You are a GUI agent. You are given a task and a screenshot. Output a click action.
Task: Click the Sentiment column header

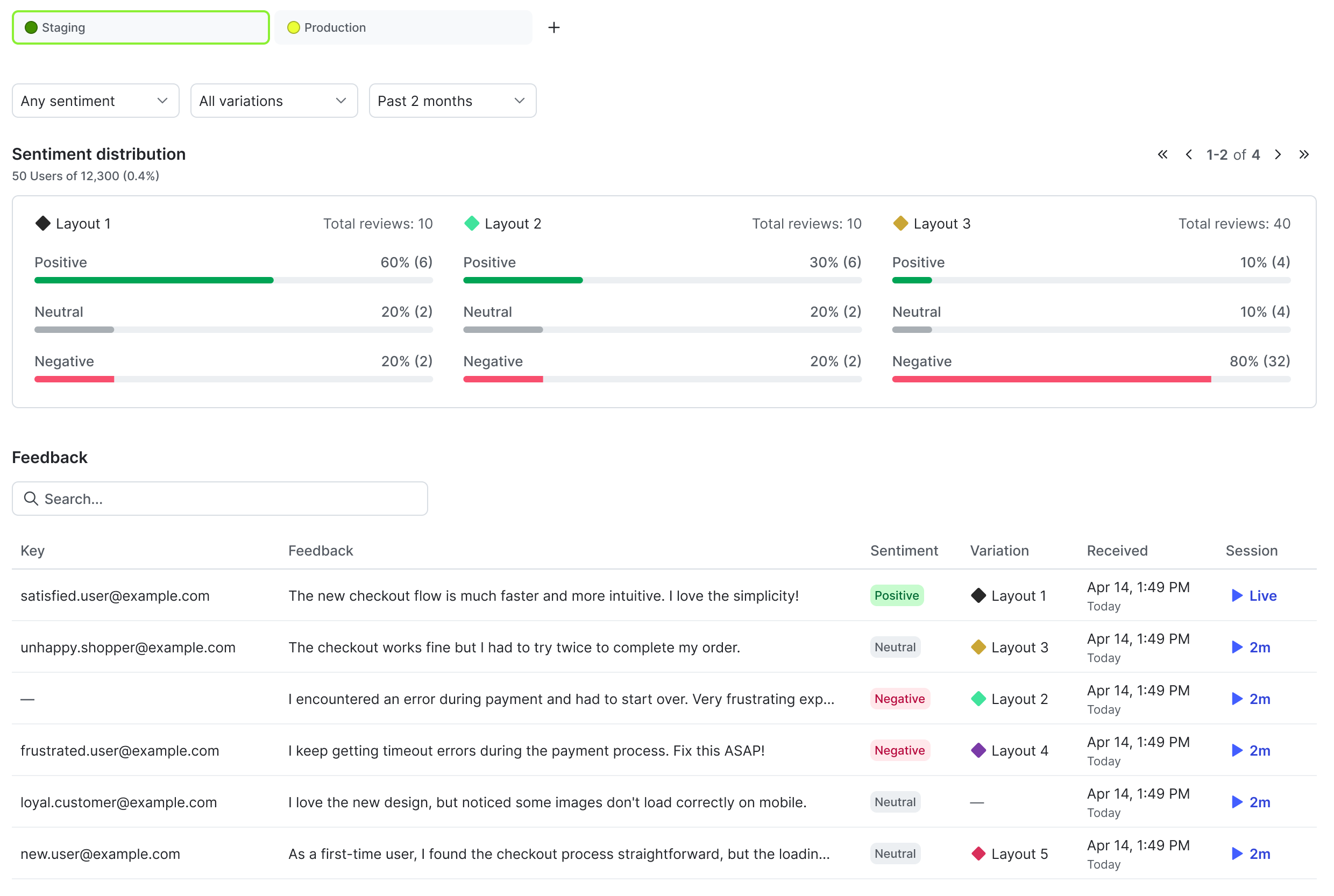pyautogui.click(x=904, y=550)
